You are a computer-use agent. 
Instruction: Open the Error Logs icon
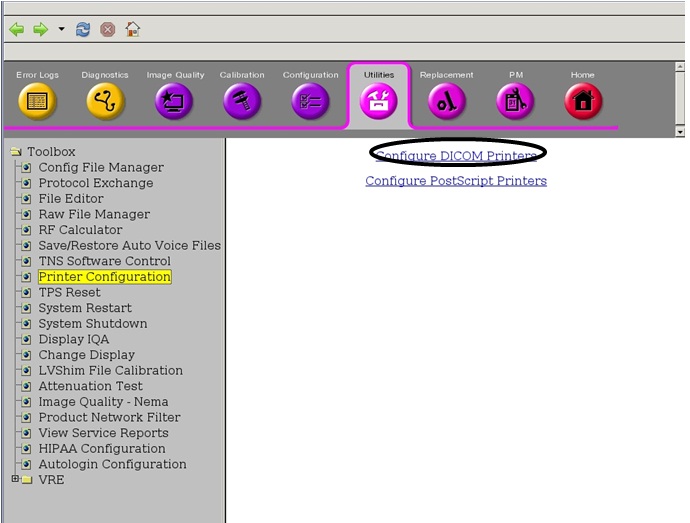(x=37, y=101)
